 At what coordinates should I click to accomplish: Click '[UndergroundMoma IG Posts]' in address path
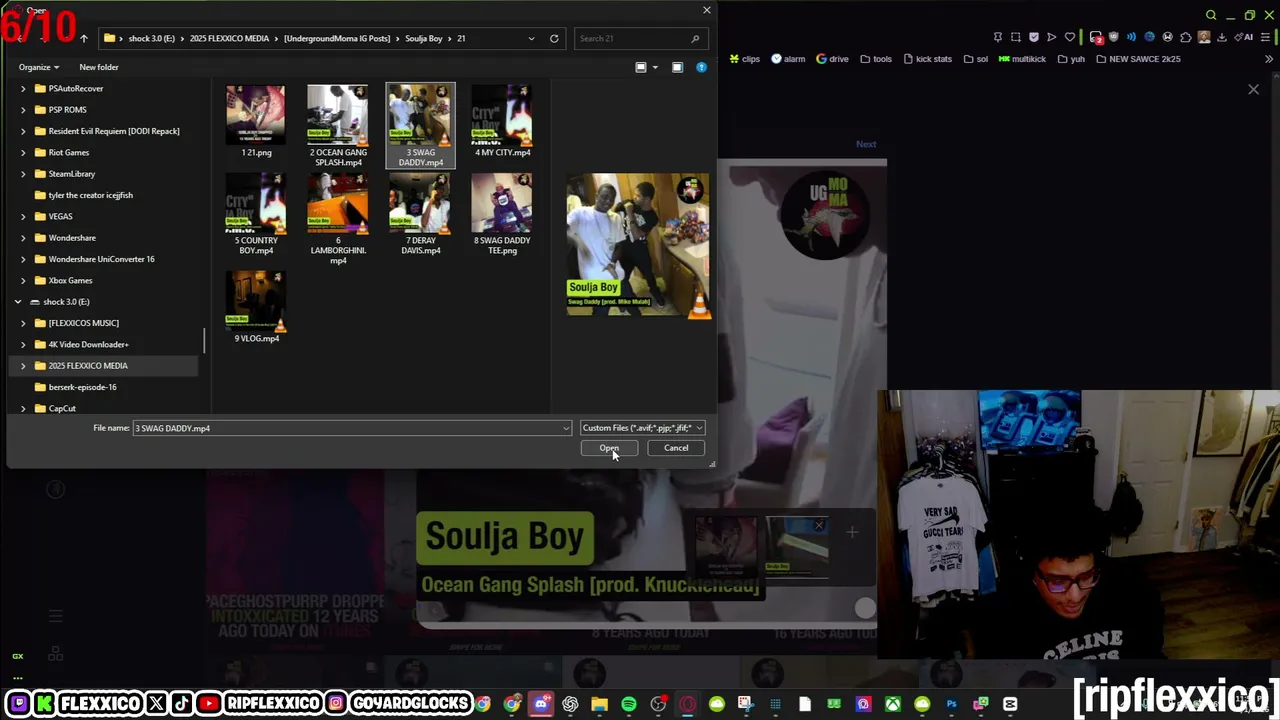[x=337, y=39]
